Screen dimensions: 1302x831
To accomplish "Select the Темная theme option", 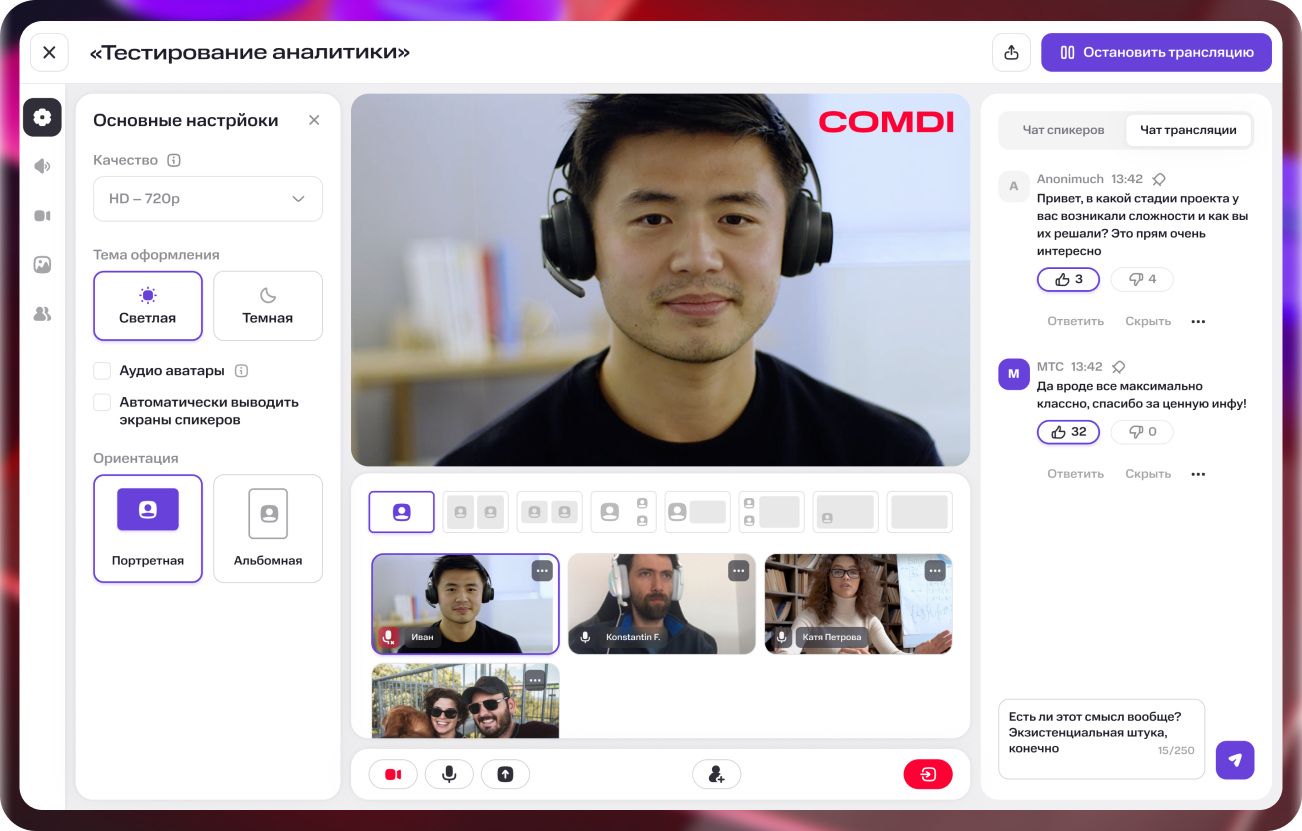I will point(268,306).
